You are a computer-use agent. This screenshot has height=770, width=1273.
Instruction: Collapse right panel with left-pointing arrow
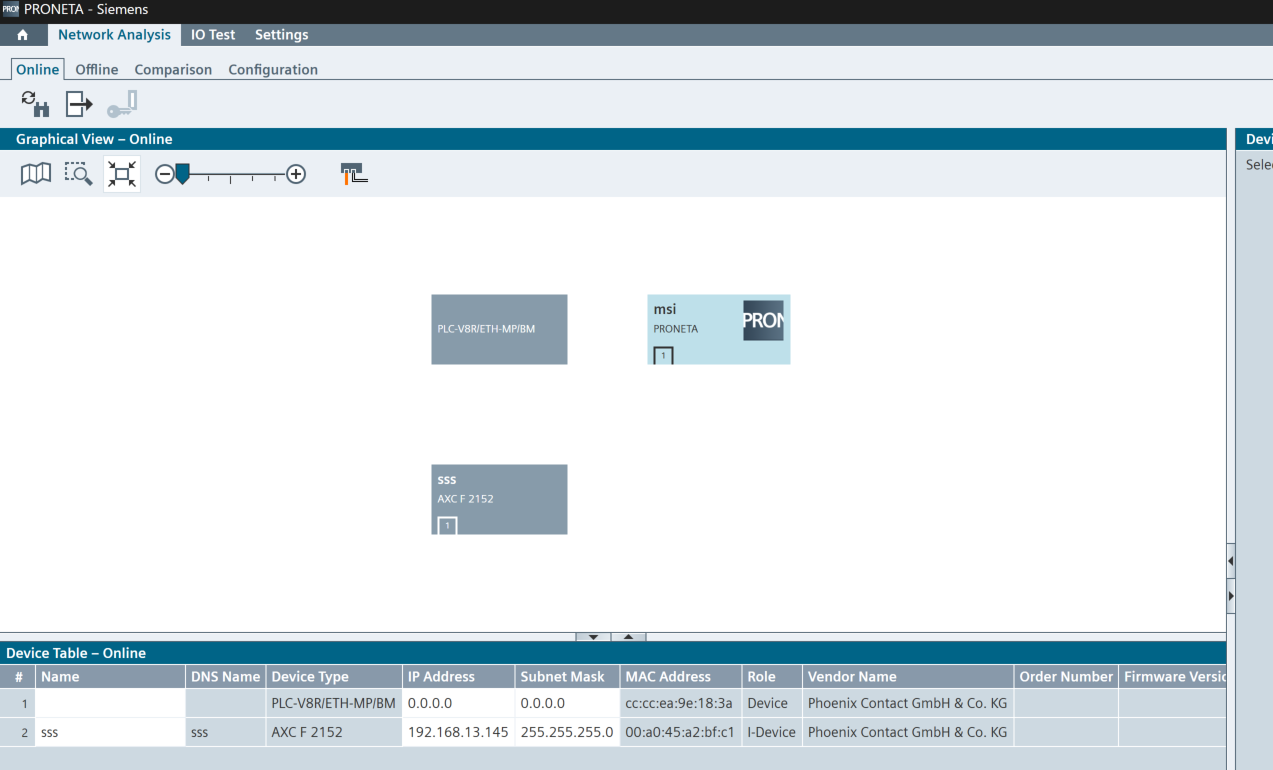click(1230, 561)
